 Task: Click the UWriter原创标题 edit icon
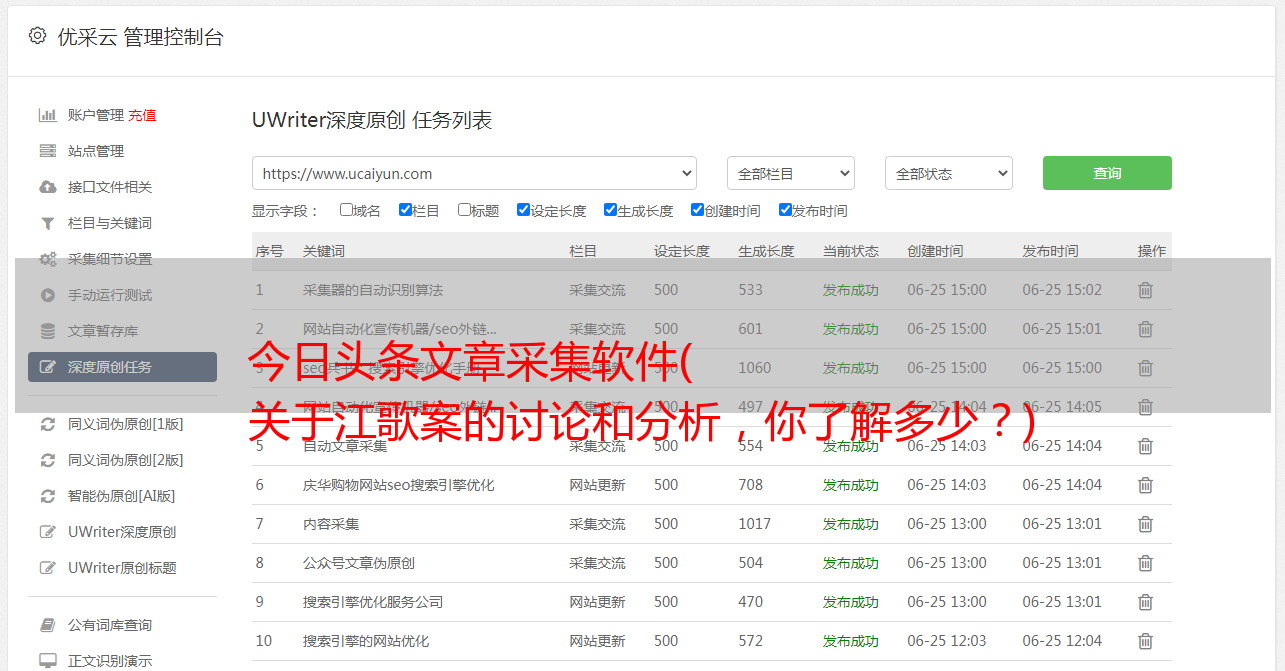click(x=47, y=568)
